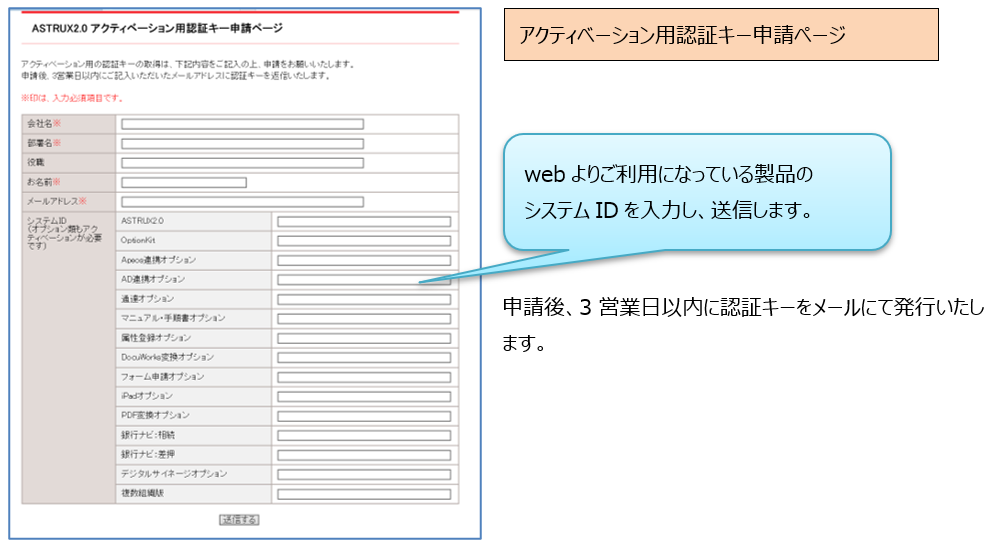Click the 複数組織版 label
Viewport: 994px width, 547px height.
pyautogui.click(x=142, y=492)
